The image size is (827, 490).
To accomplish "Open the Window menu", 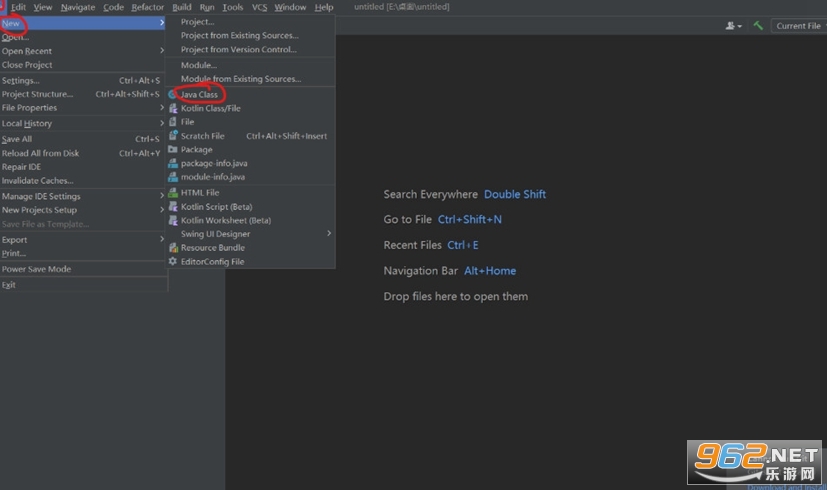I will (290, 7).
